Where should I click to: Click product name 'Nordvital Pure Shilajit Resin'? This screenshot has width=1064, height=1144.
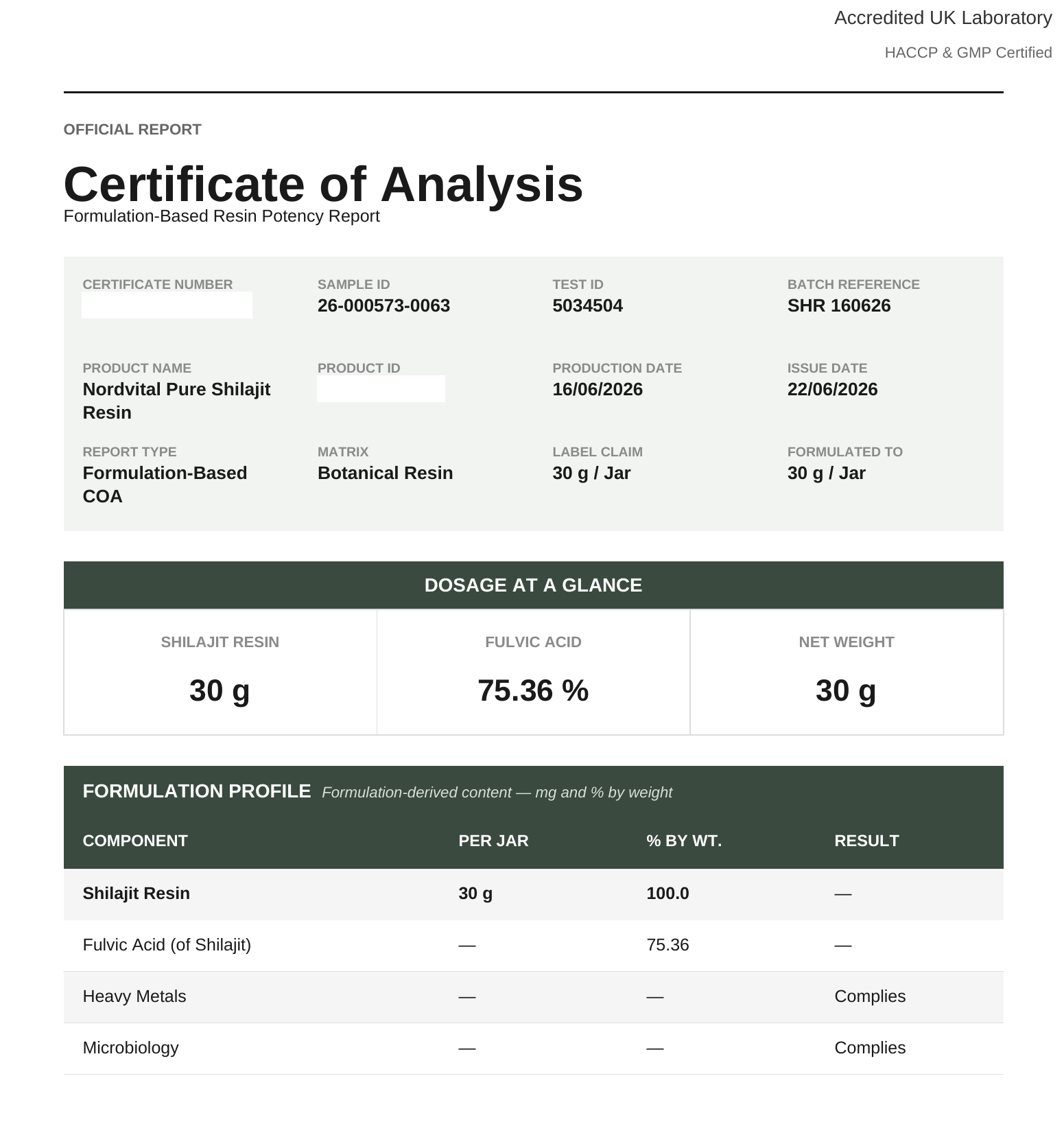(176, 401)
